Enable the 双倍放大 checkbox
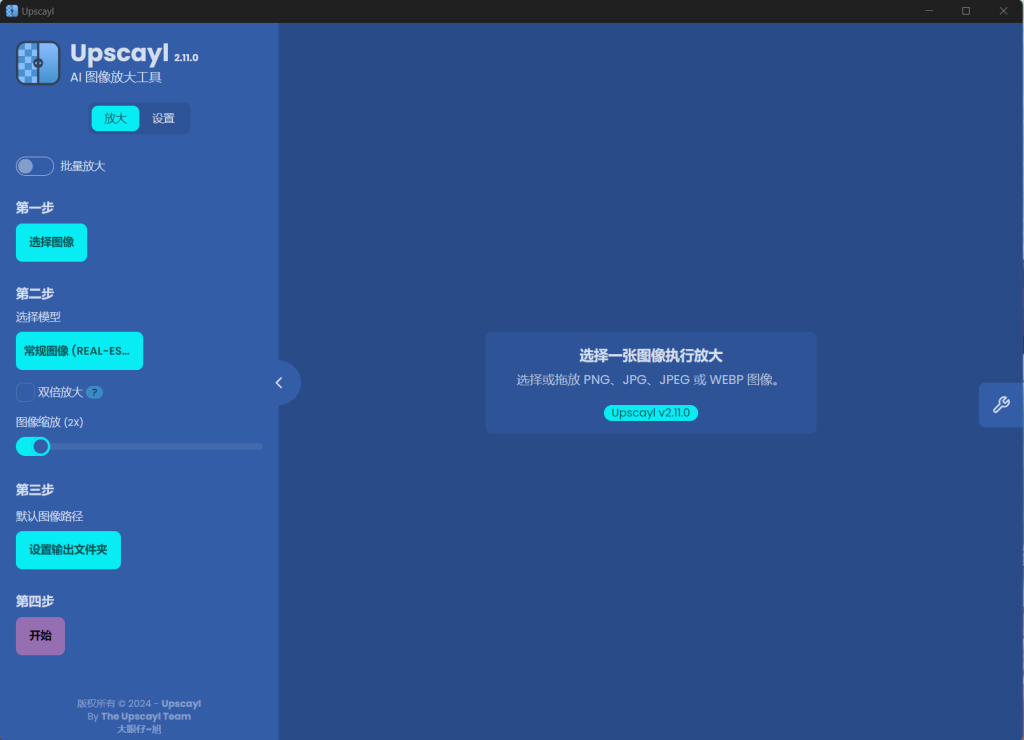This screenshot has width=1024, height=740. 25,392
